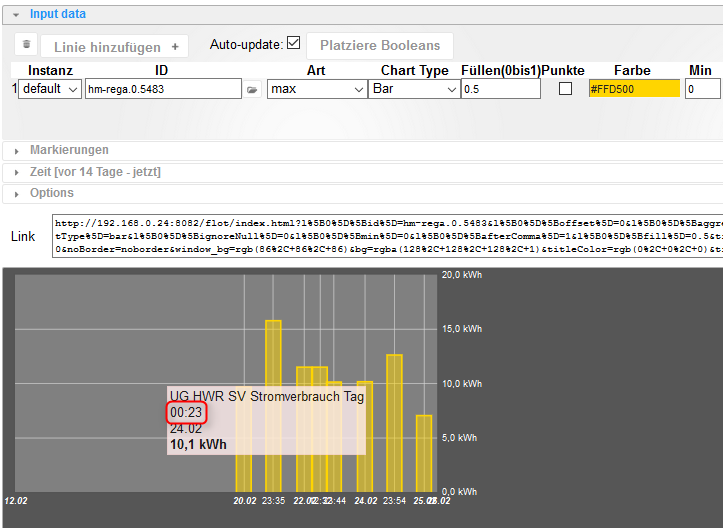
Task: Click the Farbe column header
Action: pyautogui.click(x=632, y=71)
